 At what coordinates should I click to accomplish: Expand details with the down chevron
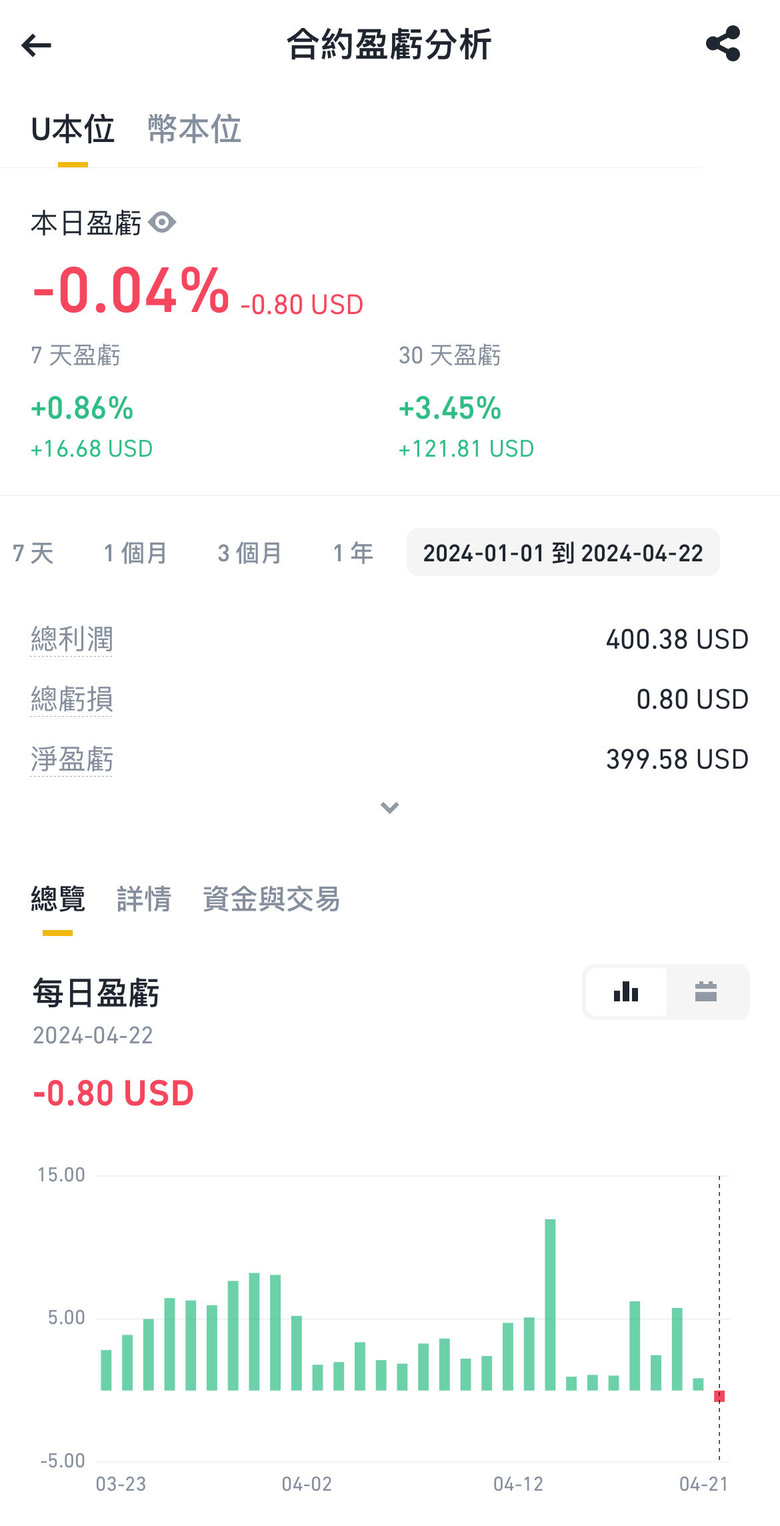[390, 807]
